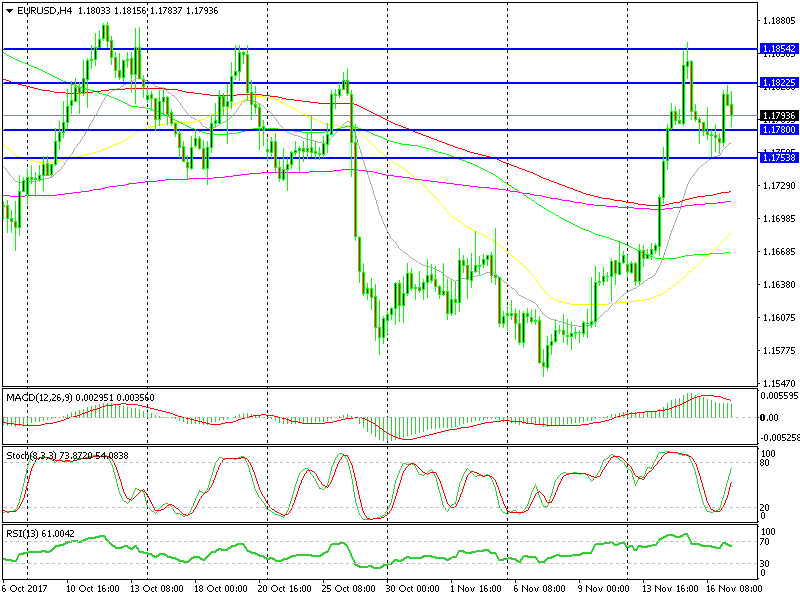
Task: Select the 1.16985 price axis value
Action: 779,219
